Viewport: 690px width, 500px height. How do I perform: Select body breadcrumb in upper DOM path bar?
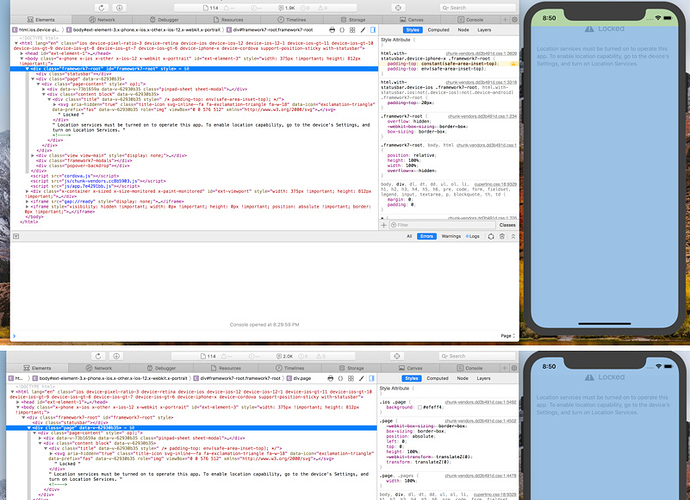pyautogui.click(x=143, y=29)
